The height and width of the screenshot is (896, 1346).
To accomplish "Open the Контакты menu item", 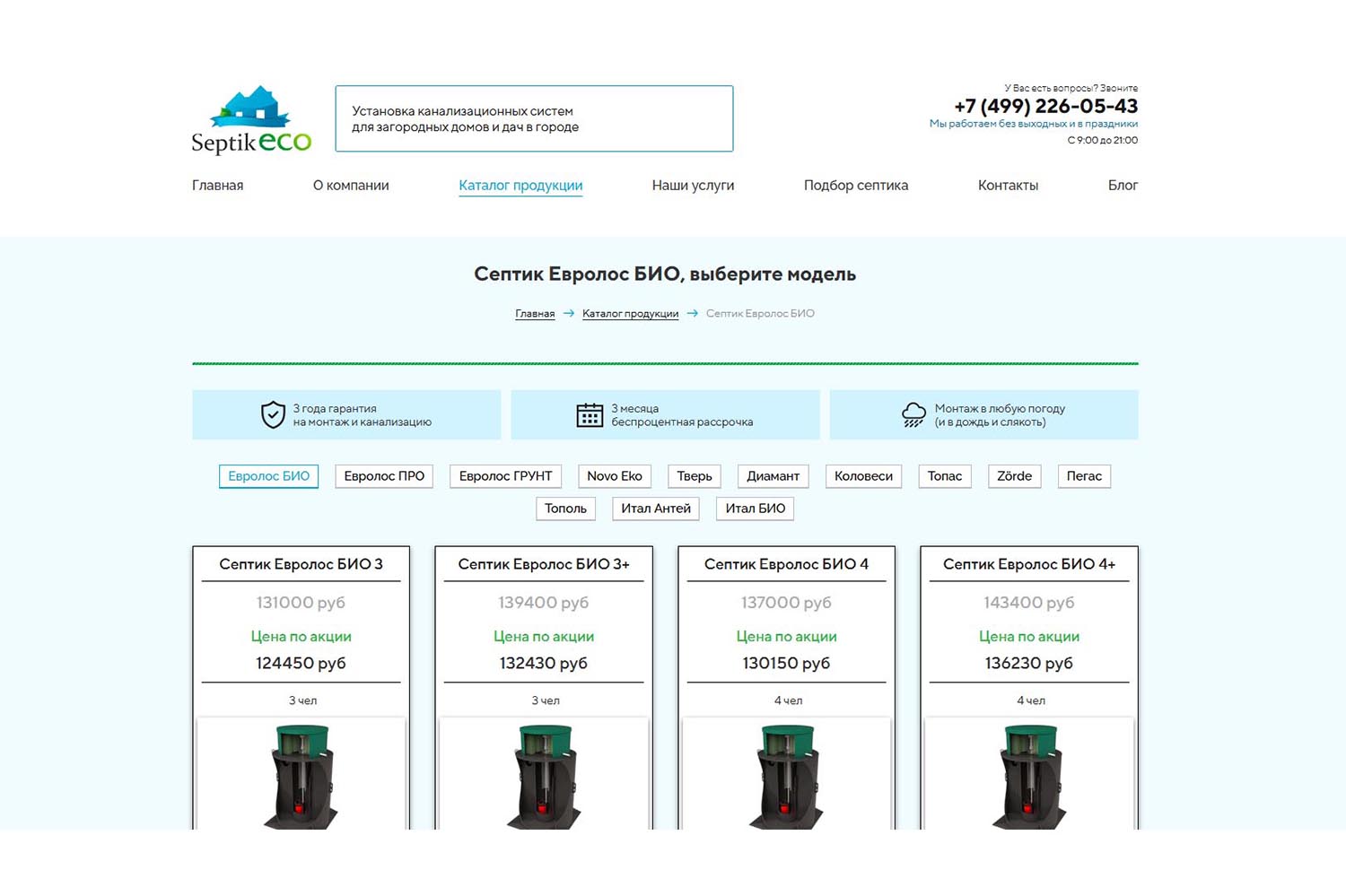I will pyautogui.click(x=1008, y=186).
